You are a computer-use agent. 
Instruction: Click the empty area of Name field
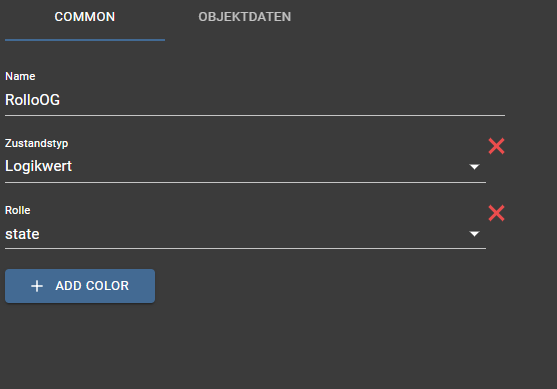point(284,100)
